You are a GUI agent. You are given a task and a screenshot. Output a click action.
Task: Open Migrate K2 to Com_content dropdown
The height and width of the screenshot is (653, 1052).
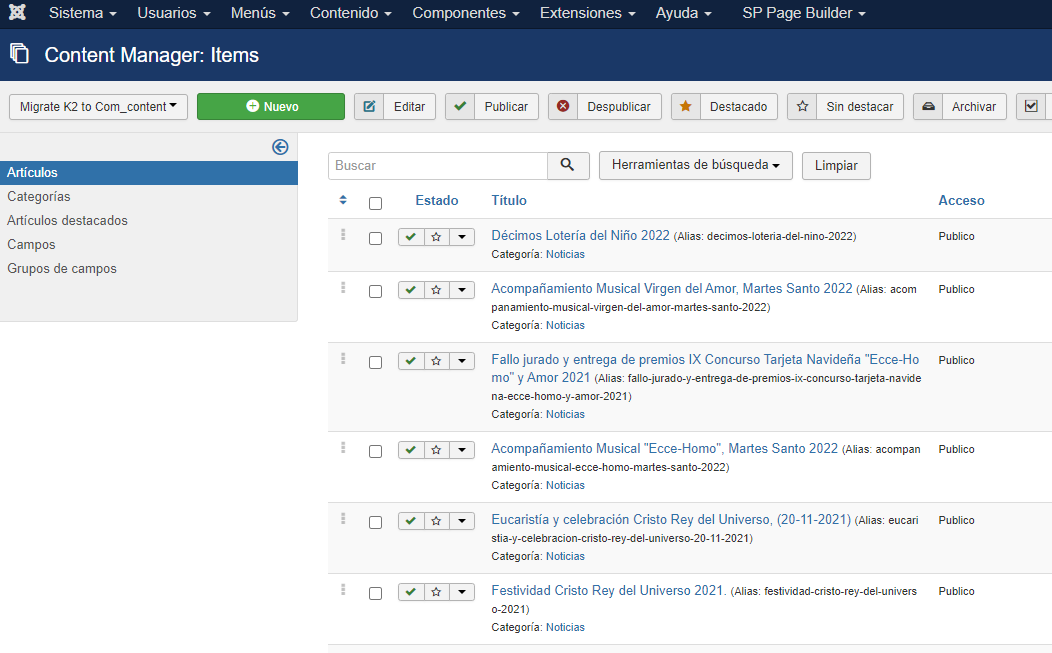tap(98, 107)
